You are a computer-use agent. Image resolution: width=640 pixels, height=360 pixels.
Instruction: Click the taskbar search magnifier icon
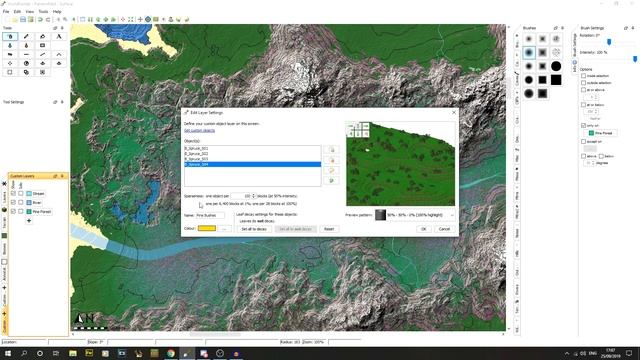tap(24, 353)
